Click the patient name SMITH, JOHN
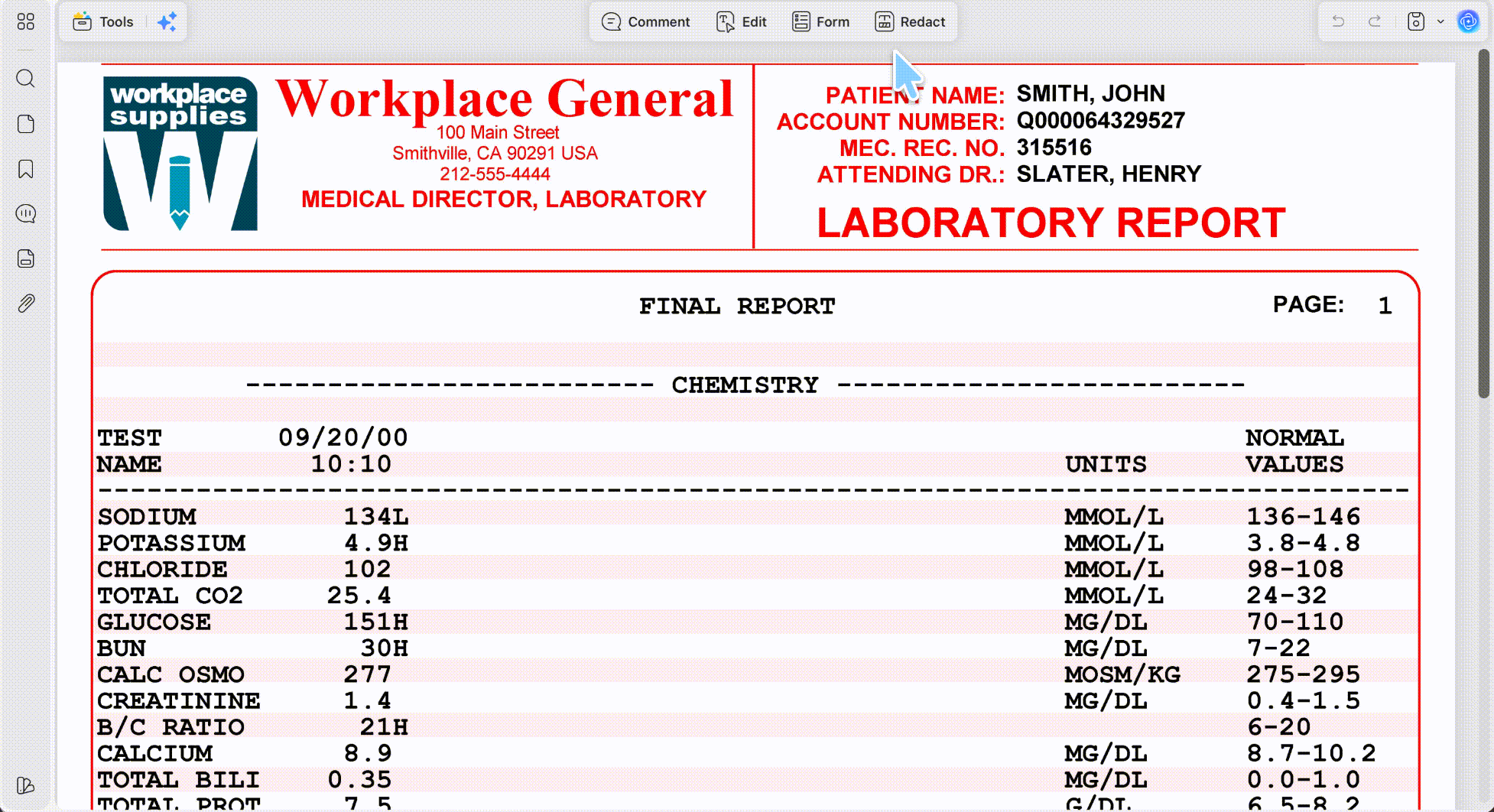This screenshot has height=812, width=1494. pyautogui.click(x=1091, y=93)
